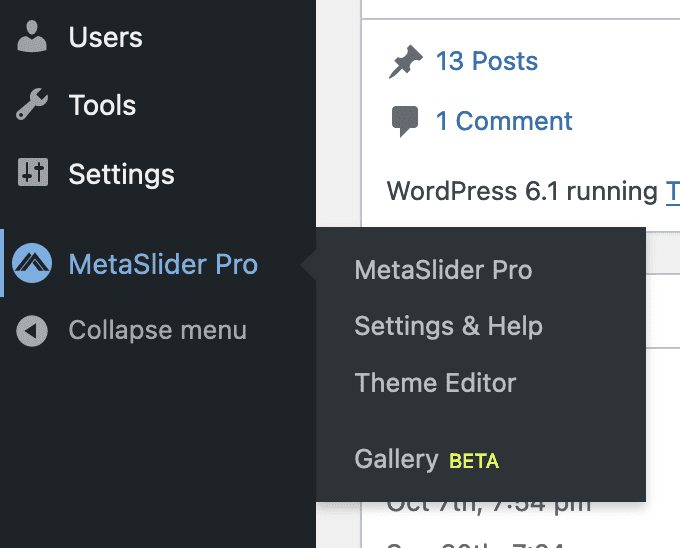The height and width of the screenshot is (548, 680).
Task: Click the pushpin icon beside 13 Posts
Action: (x=405, y=62)
